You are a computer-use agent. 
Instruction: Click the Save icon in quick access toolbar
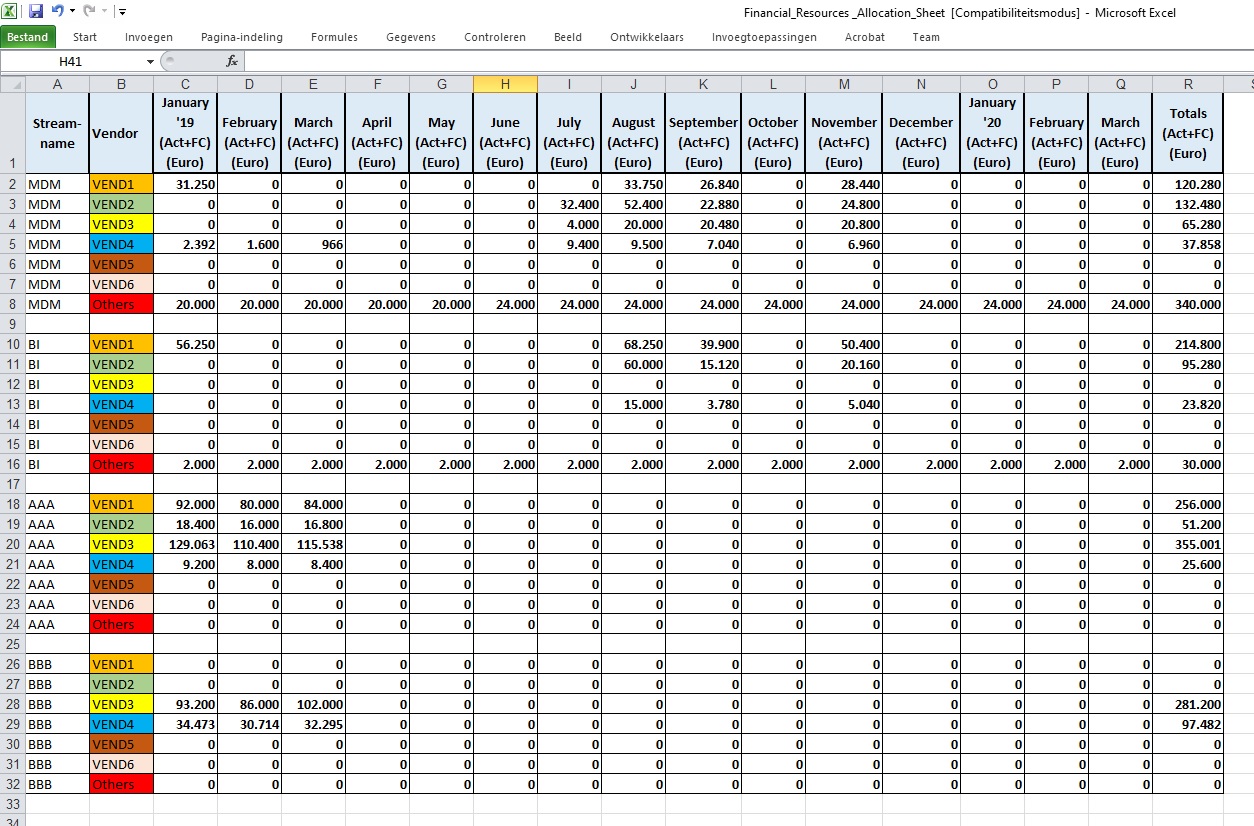click(36, 12)
